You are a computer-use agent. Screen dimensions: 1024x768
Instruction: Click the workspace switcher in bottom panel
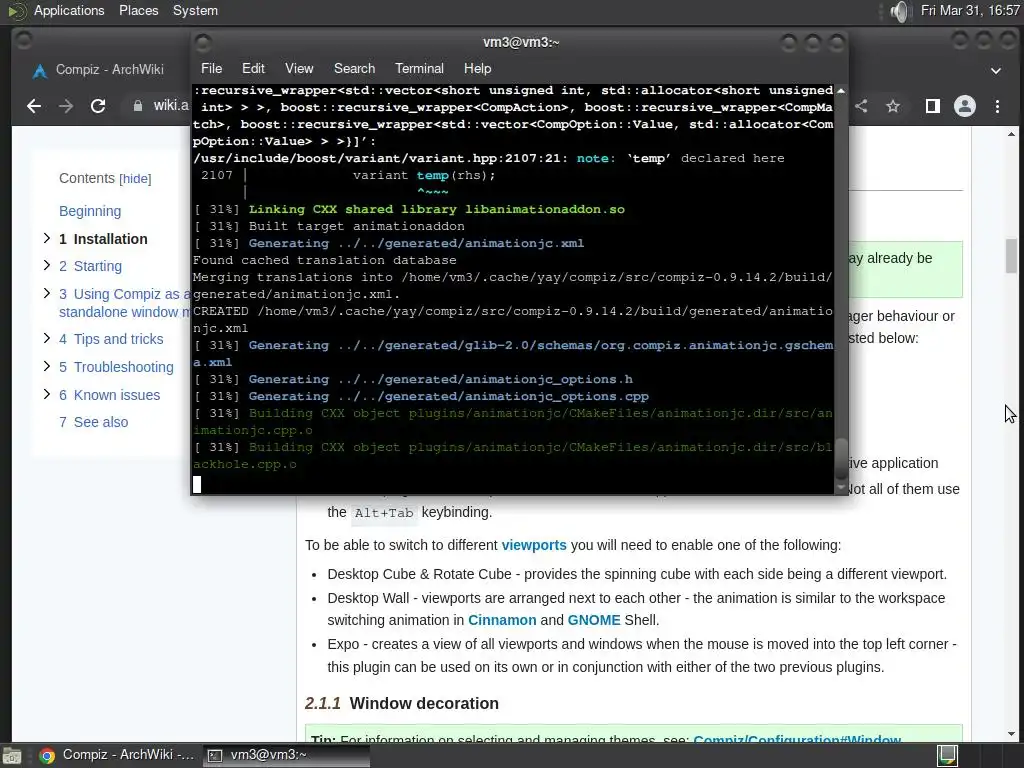tap(948, 756)
